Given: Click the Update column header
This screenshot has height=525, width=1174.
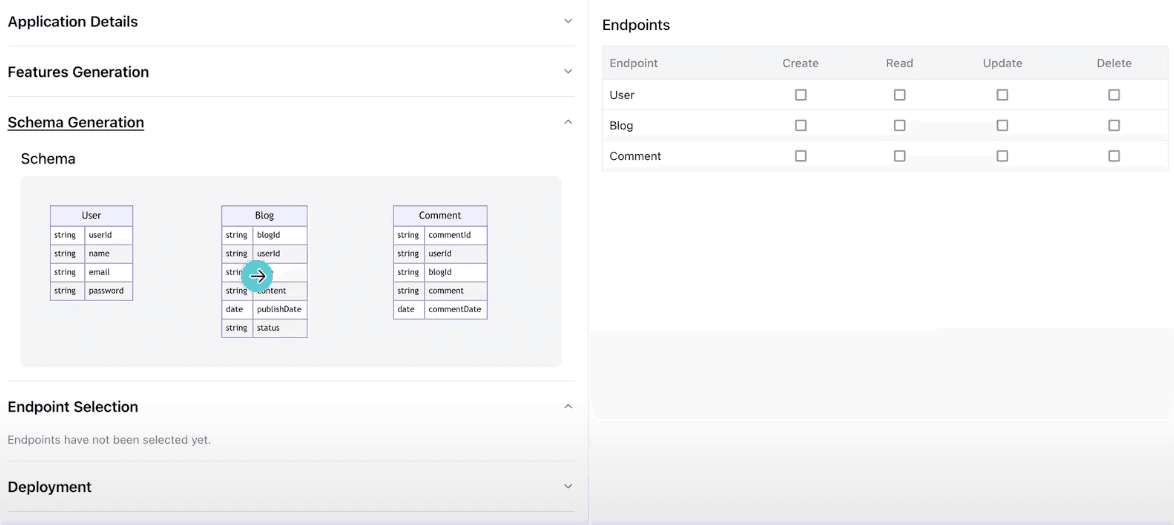Looking at the screenshot, I should point(1002,64).
